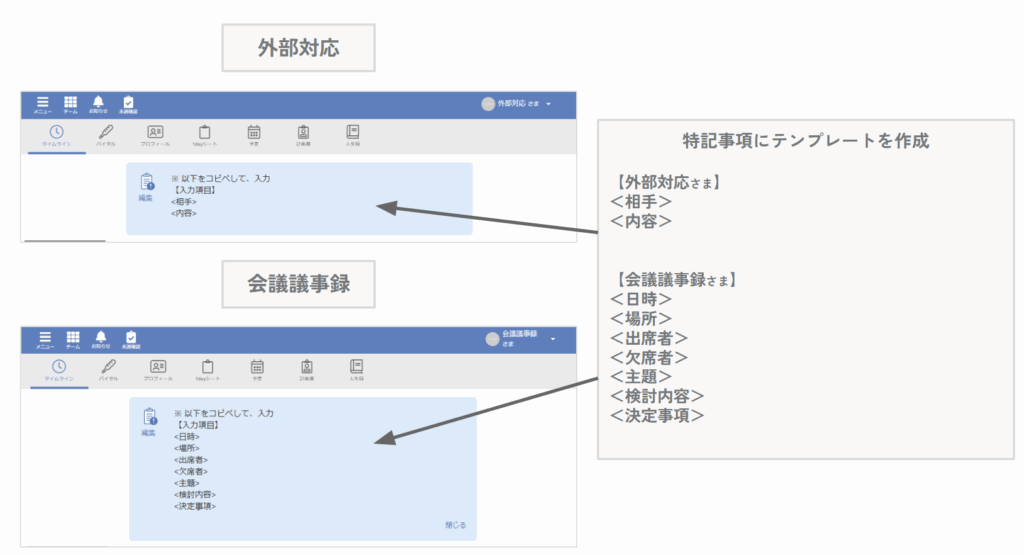Click the <欠席者> line in 会議議事録 note
Screen dimensions: 1024x555
[x=191, y=471]
